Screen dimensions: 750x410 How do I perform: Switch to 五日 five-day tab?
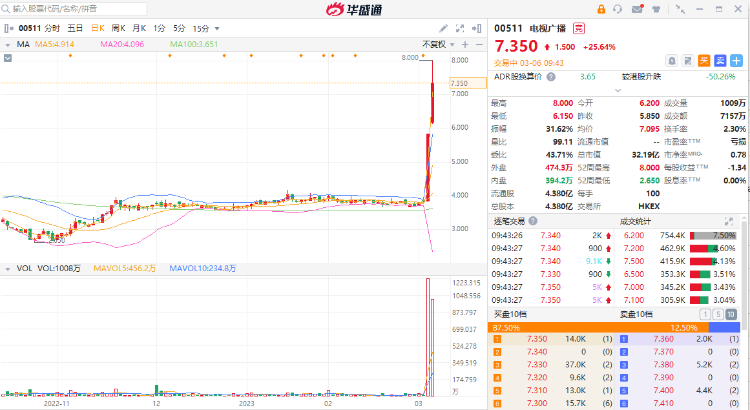tap(75, 29)
